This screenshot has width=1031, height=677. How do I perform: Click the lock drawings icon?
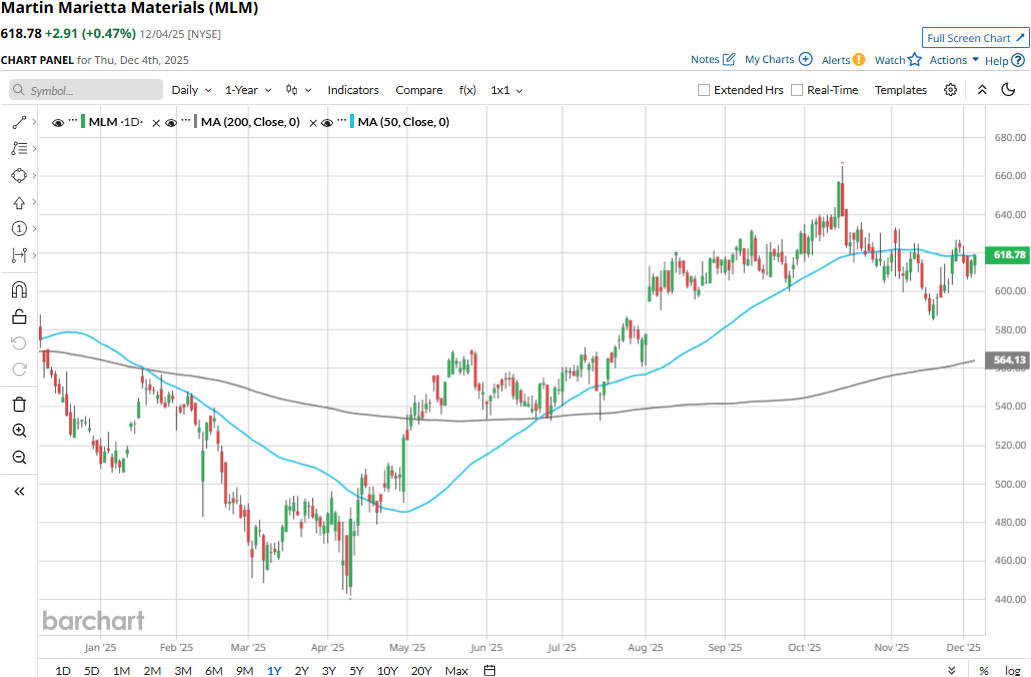[x=19, y=317]
